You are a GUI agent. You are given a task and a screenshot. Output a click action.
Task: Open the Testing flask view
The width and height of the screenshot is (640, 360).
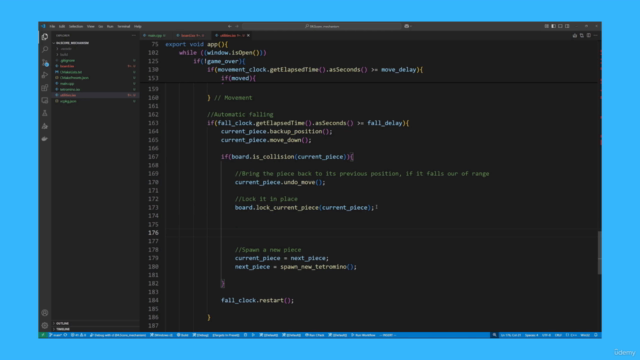[44, 113]
